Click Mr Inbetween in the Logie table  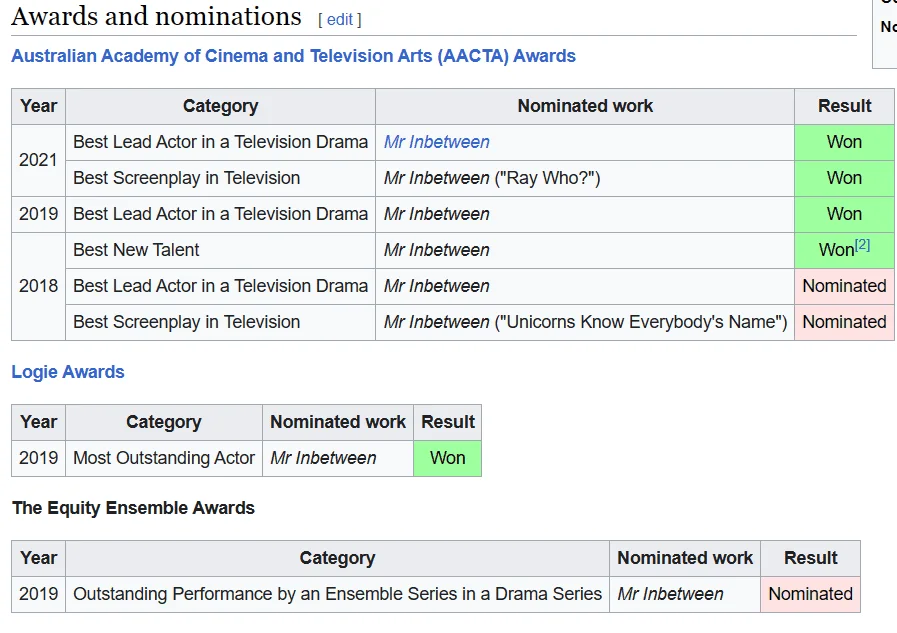click(x=338, y=458)
